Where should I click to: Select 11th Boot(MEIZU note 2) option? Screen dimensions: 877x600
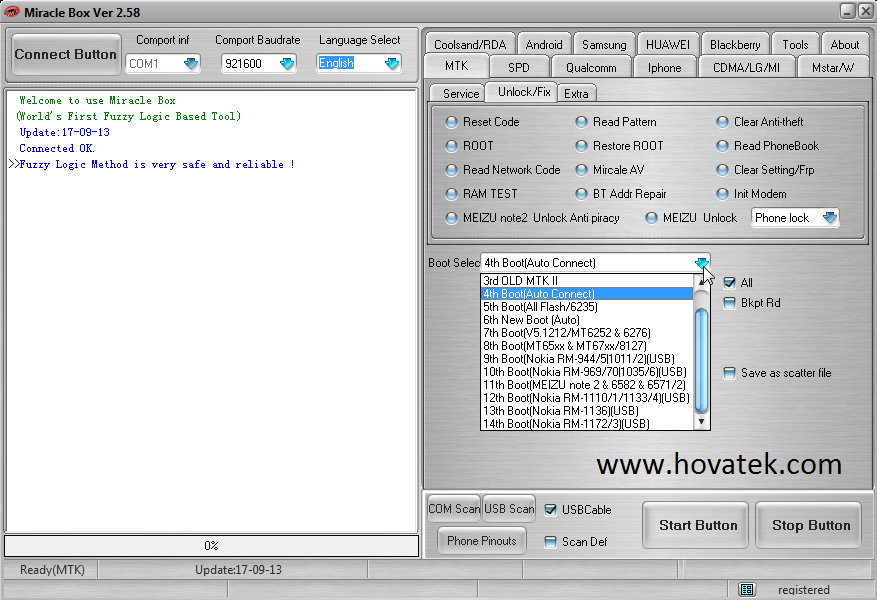pos(586,385)
